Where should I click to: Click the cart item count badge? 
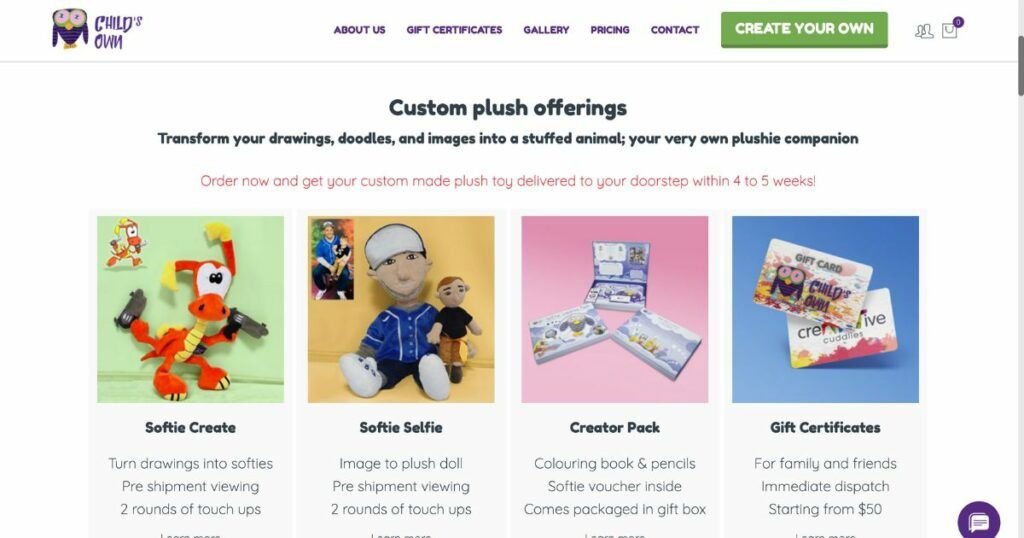tap(958, 22)
